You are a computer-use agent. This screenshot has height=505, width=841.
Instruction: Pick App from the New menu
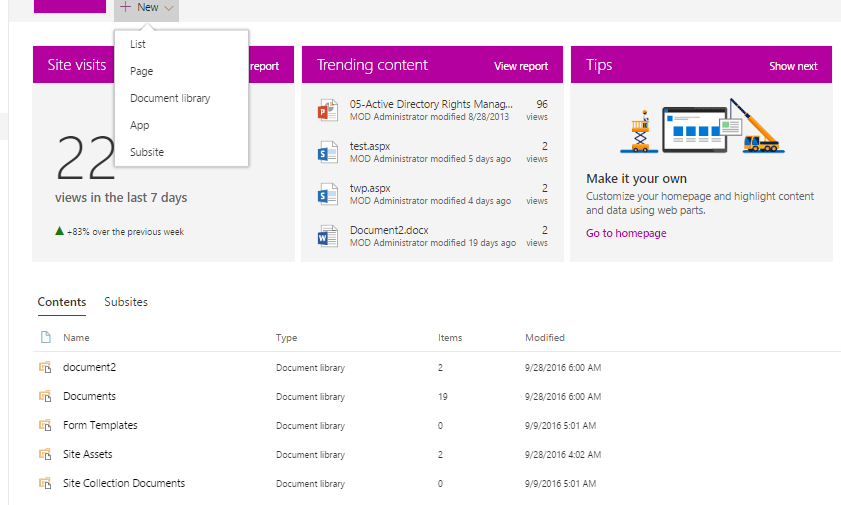coord(139,125)
